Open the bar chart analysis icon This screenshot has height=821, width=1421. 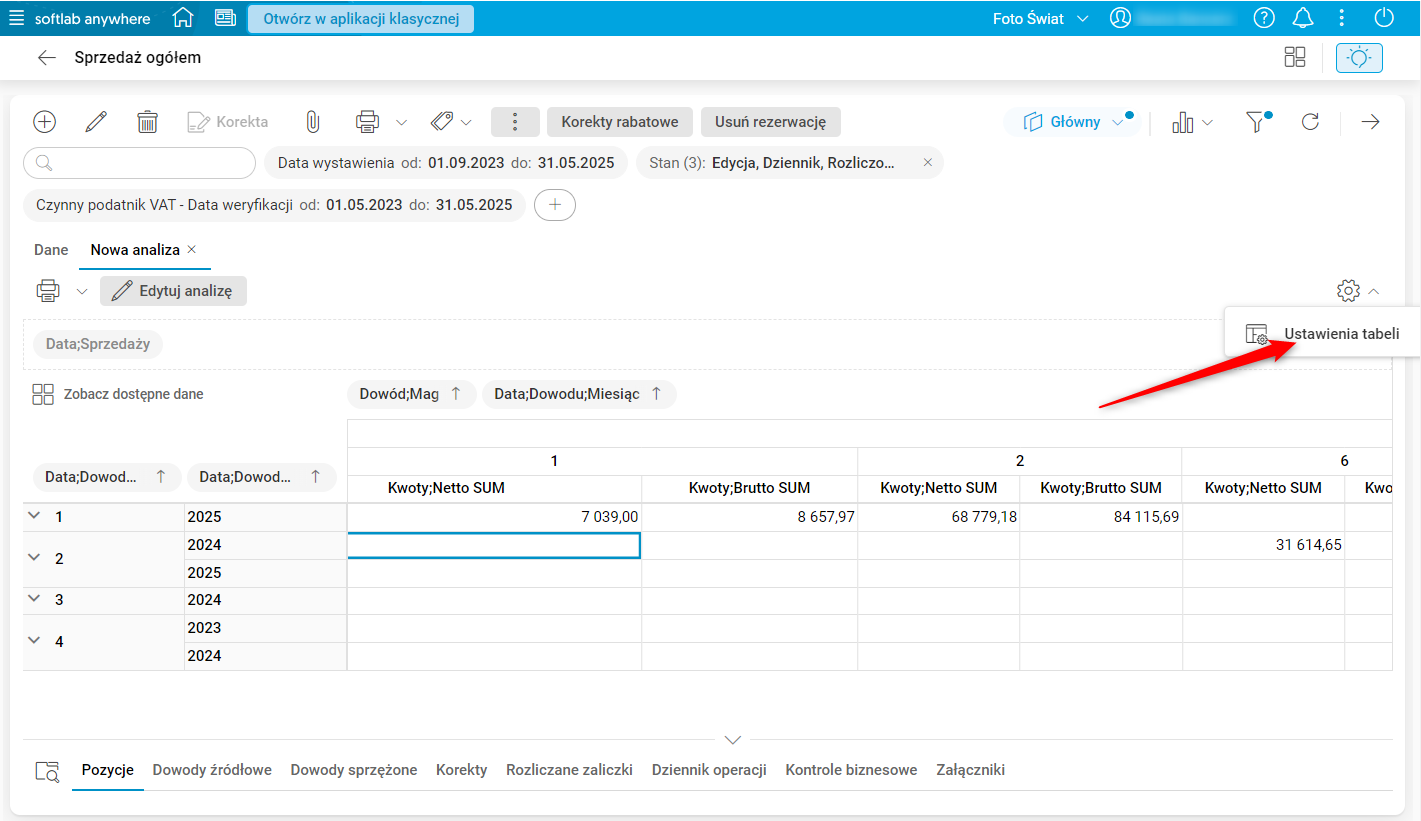tap(1183, 122)
